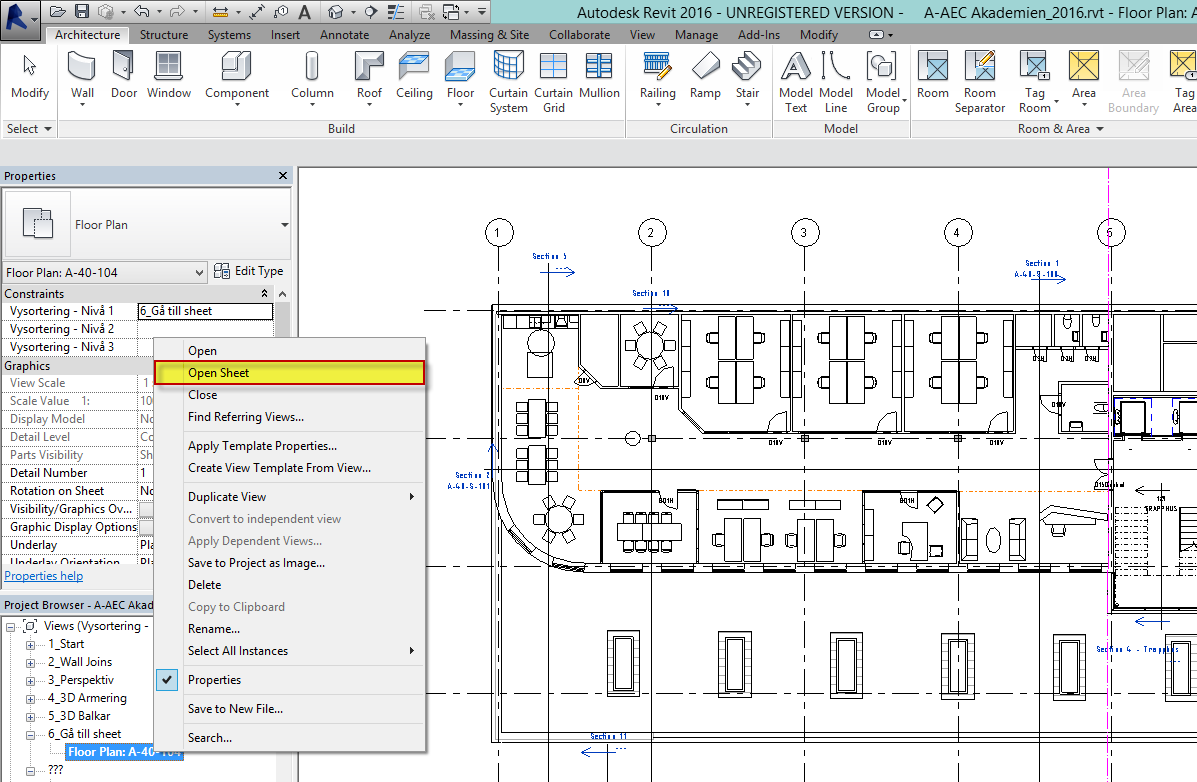
Task: Select the Roof tool
Action: pyautogui.click(x=369, y=75)
